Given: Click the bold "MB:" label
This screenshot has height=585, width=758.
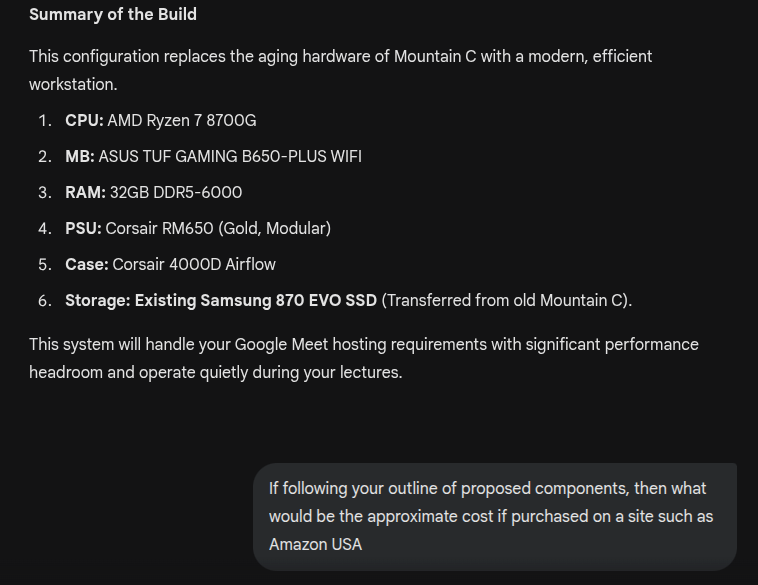Looking at the screenshot, I should 80,156.
